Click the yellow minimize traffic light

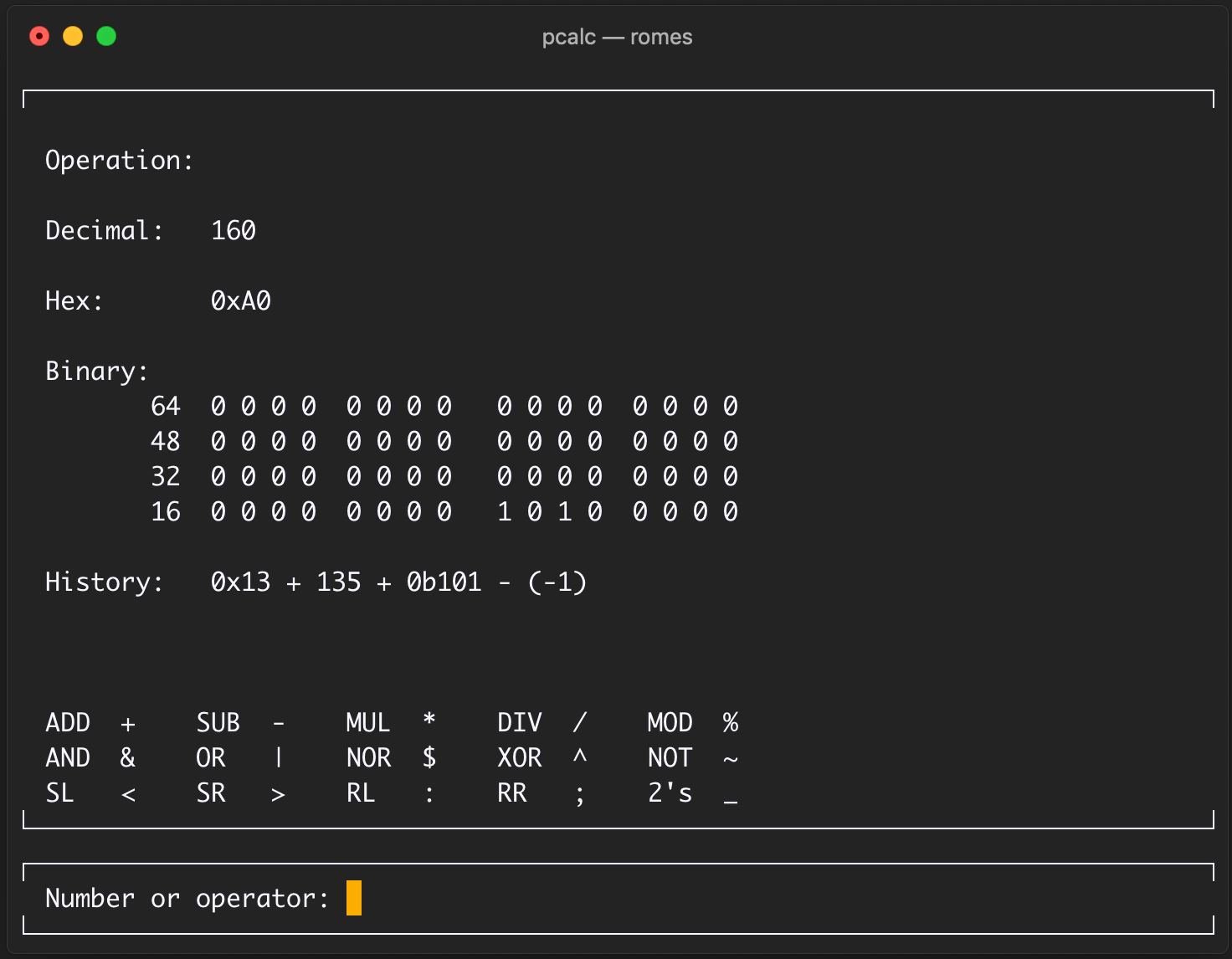click(73, 36)
